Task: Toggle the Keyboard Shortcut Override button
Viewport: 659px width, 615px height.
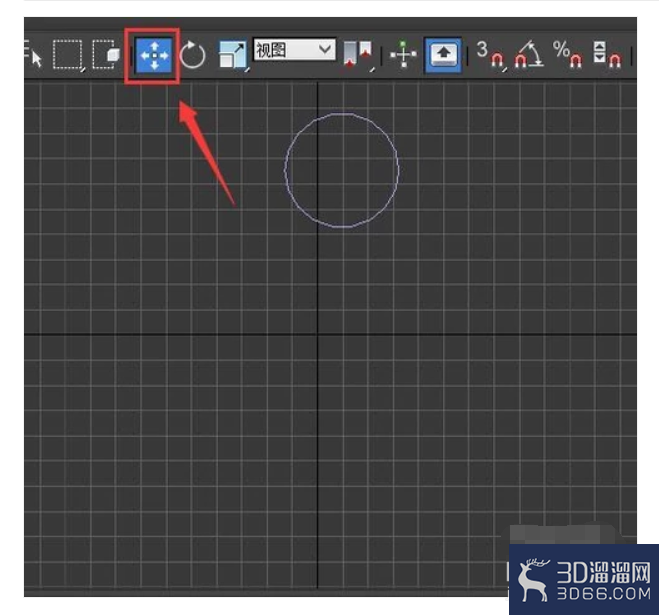Action: (443, 55)
